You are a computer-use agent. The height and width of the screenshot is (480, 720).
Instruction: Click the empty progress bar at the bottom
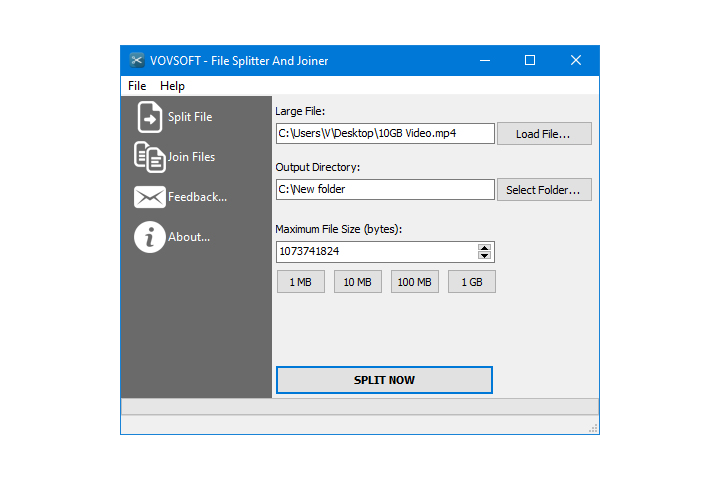(360, 407)
